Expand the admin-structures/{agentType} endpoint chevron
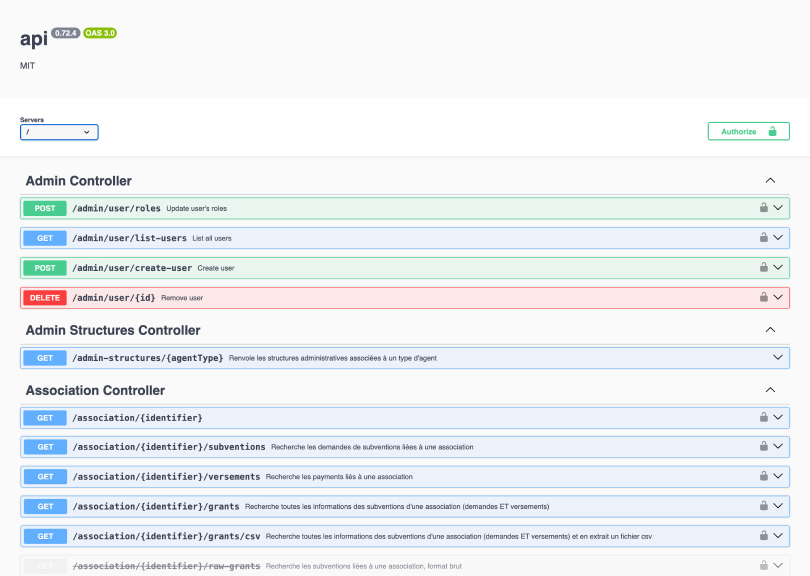810x576 pixels. (778, 357)
